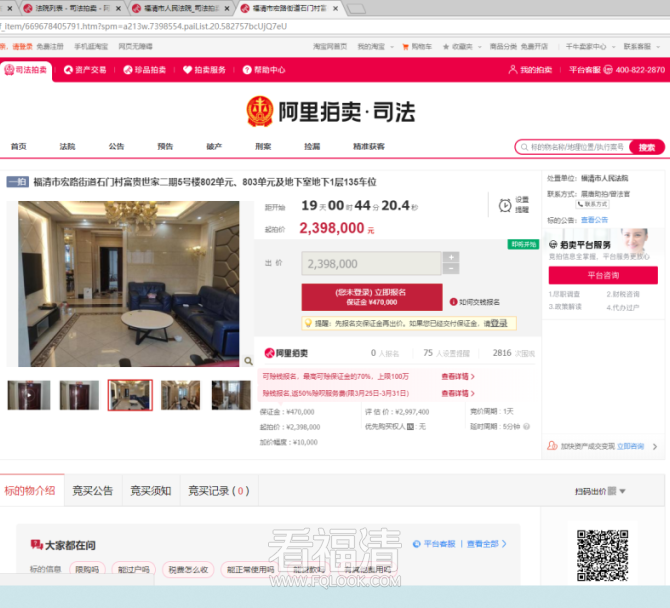Click the 登录 link in reminder bar
The image size is (670, 608).
pyautogui.click(x=499, y=323)
